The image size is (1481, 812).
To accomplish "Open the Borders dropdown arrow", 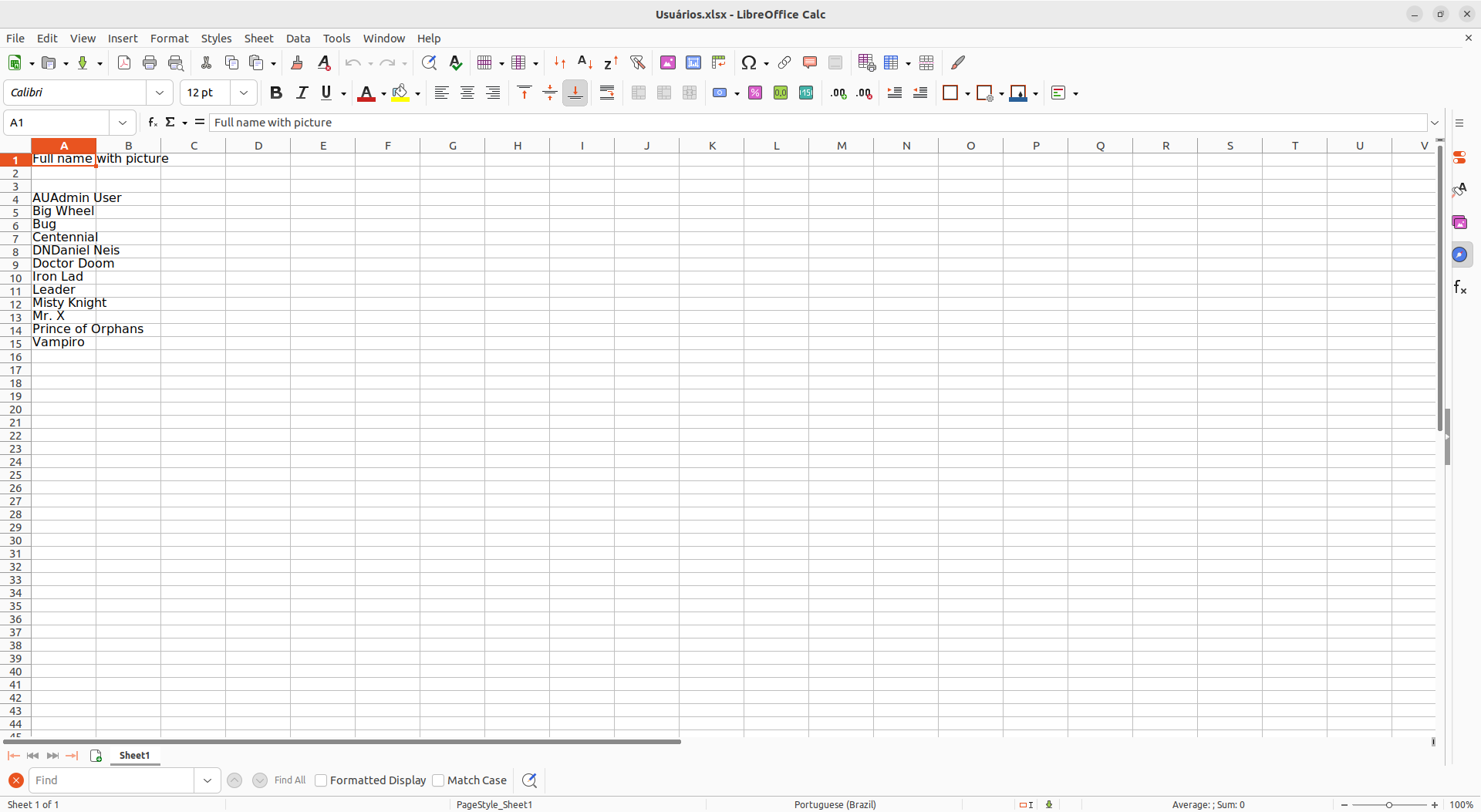I will 967,94.
